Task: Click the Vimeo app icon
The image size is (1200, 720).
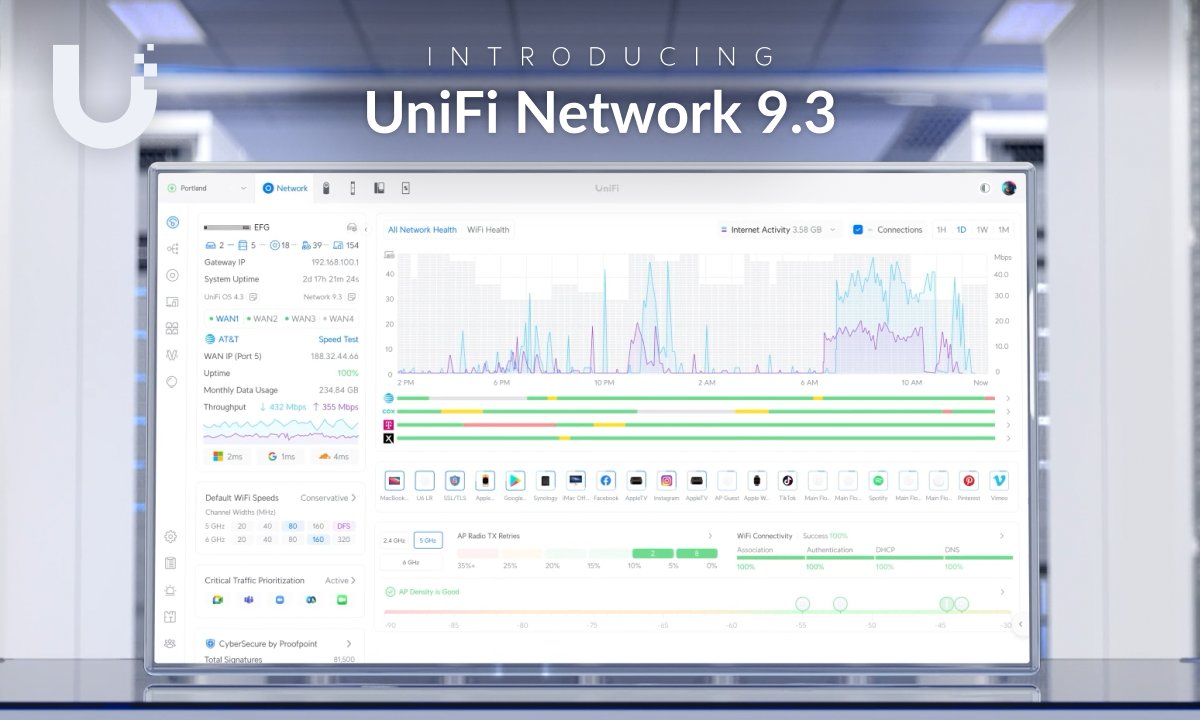Action: pyautogui.click(x=999, y=481)
